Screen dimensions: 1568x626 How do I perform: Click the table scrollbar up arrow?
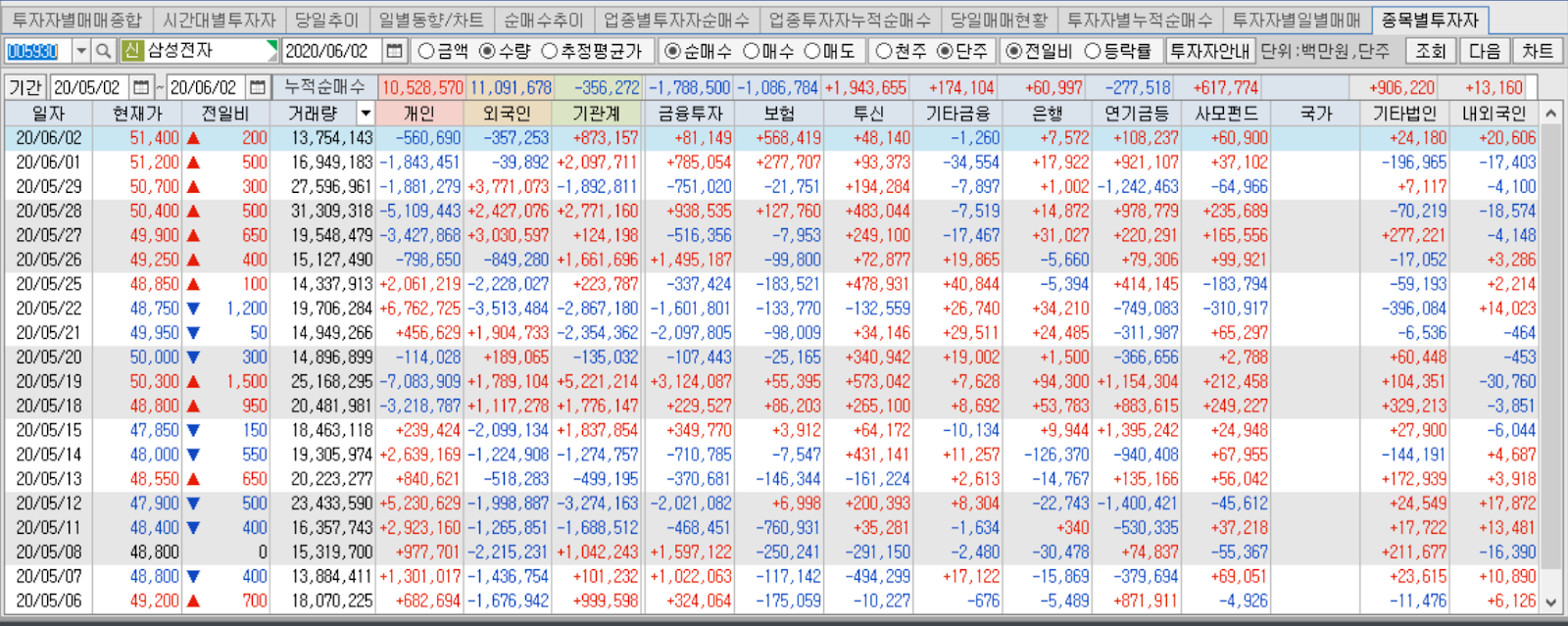(1550, 114)
